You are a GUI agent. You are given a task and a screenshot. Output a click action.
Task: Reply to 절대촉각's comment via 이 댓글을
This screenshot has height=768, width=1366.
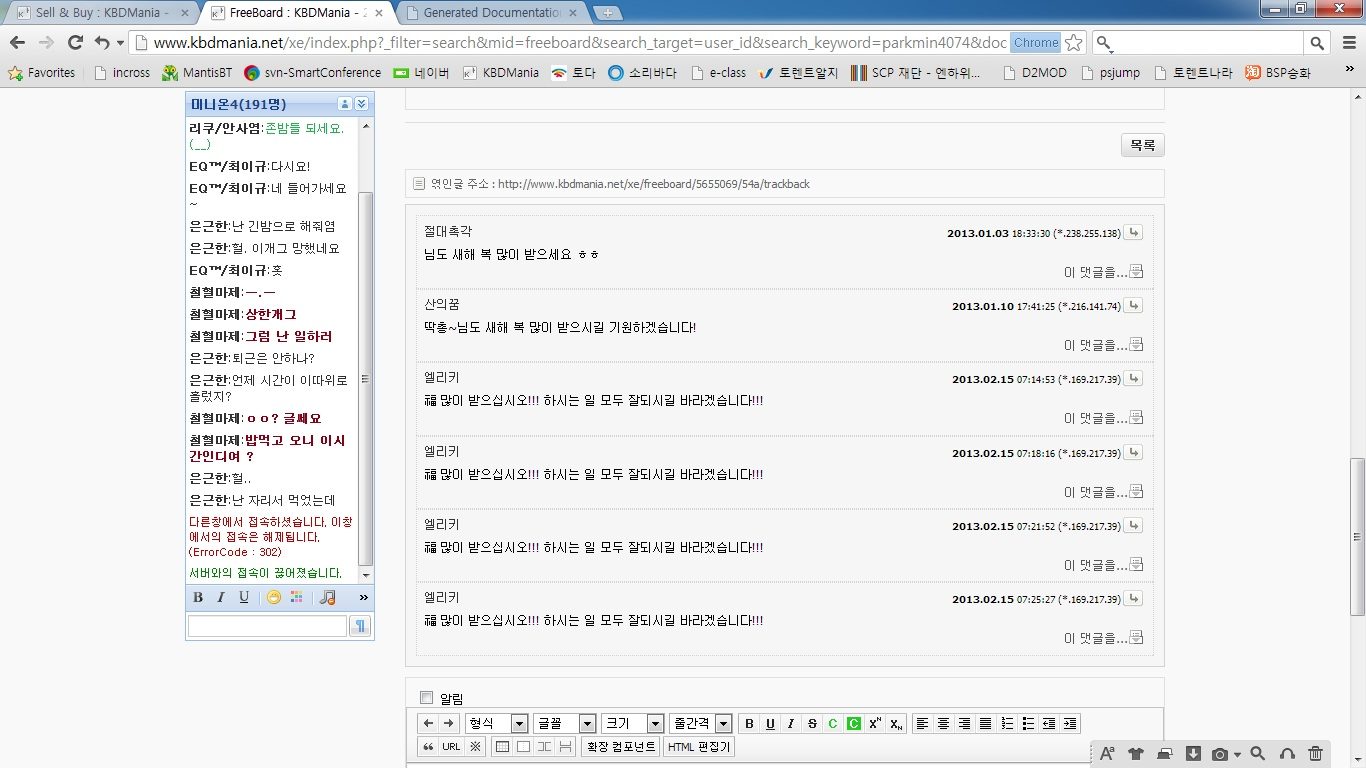tap(1103, 272)
